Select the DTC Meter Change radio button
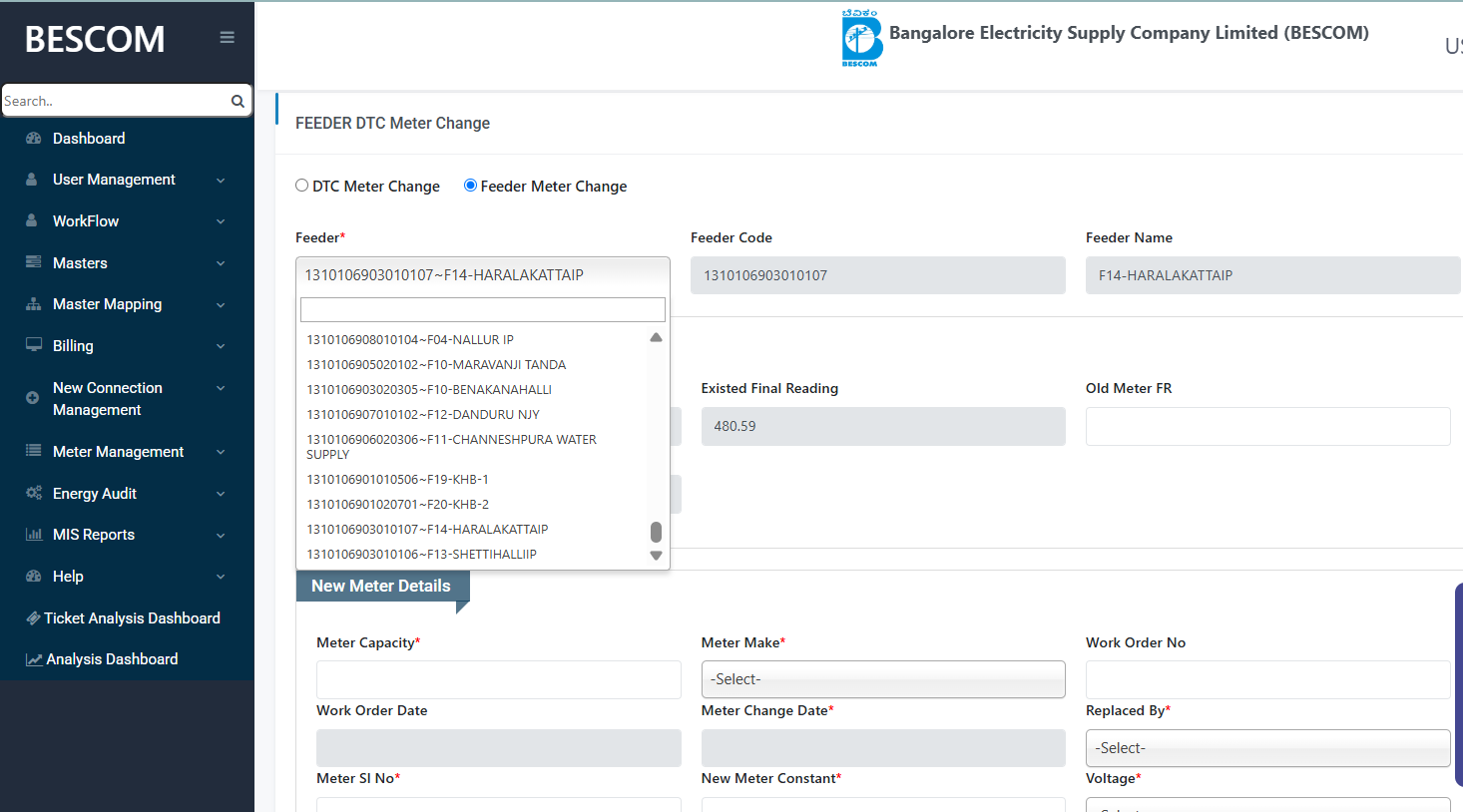 pos(301,186)
